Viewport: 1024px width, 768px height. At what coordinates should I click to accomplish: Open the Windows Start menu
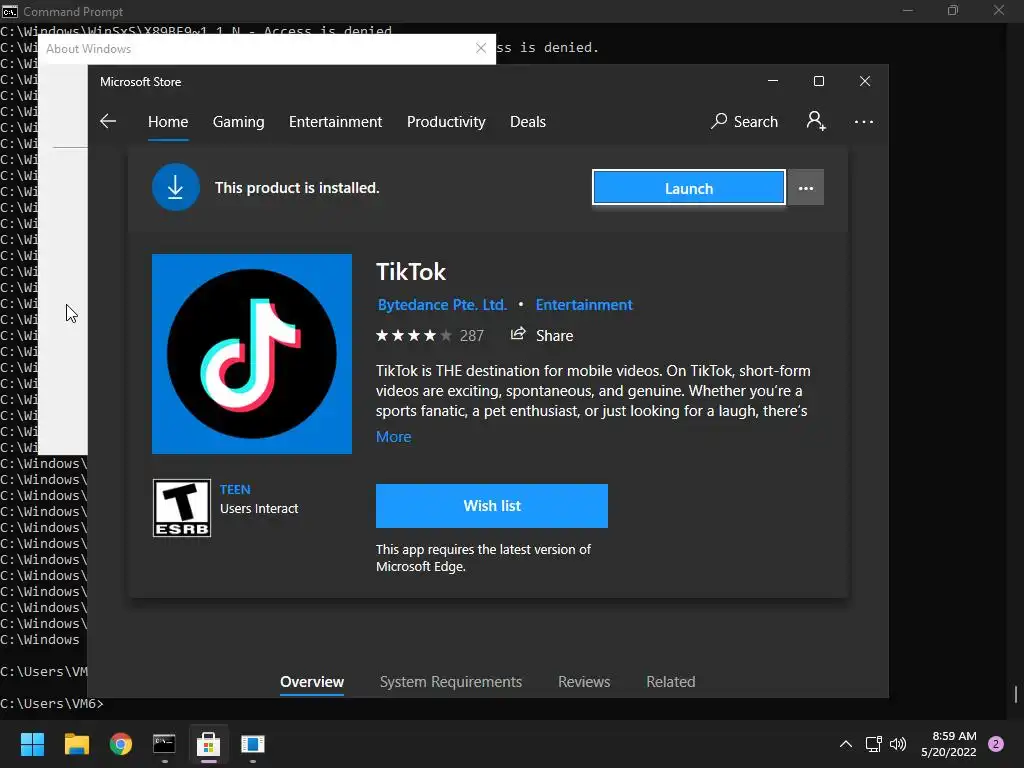coord(32,744)
